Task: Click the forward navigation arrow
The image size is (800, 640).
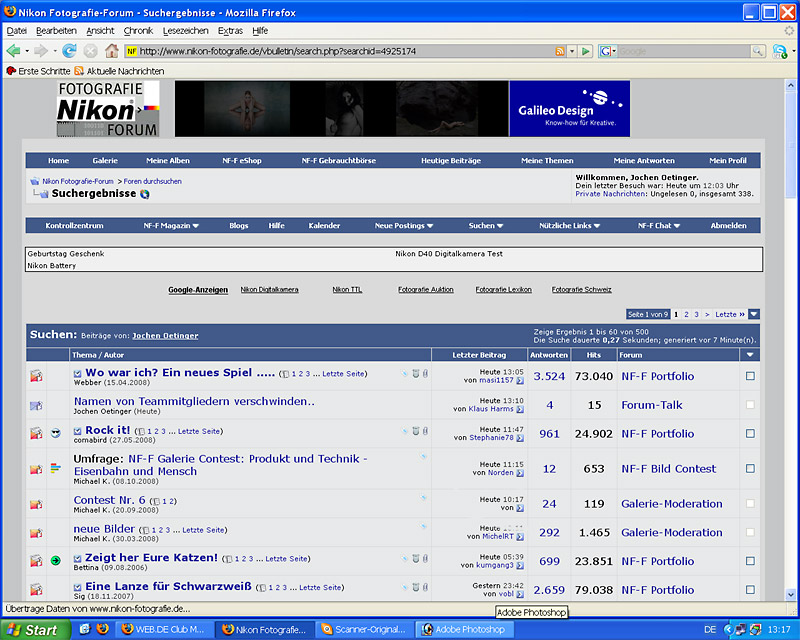Action: (41, 51)
